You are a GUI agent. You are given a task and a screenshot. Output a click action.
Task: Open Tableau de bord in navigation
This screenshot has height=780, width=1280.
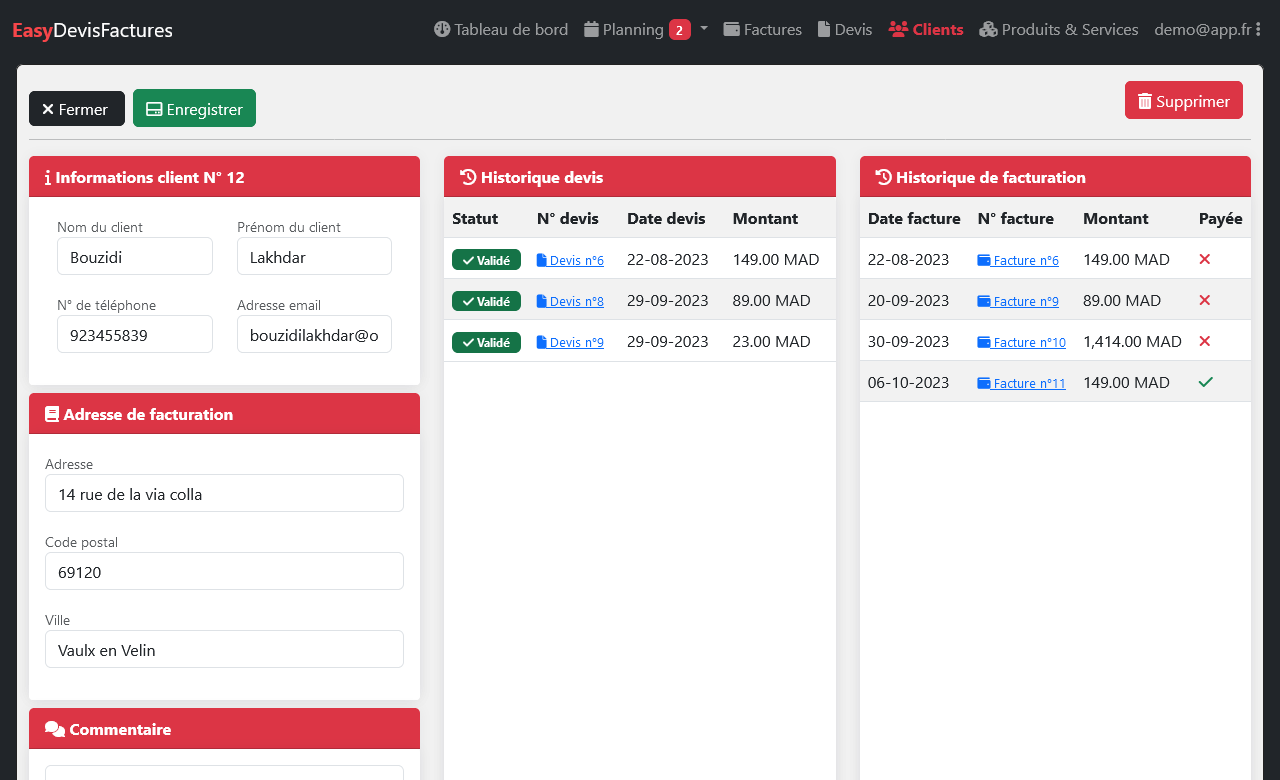[501, 30]
